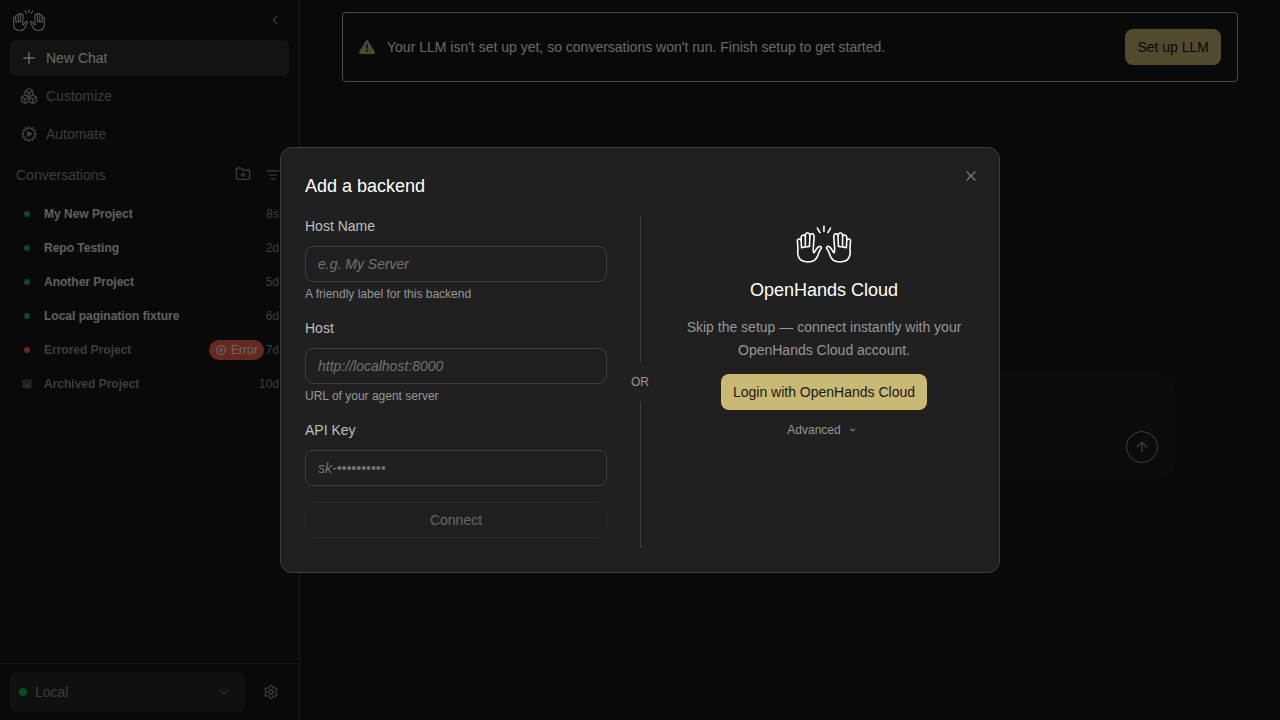Click the new folder icon beside Conversations
The width and height of the screenshot is (1280, 720).
point(243,174)
